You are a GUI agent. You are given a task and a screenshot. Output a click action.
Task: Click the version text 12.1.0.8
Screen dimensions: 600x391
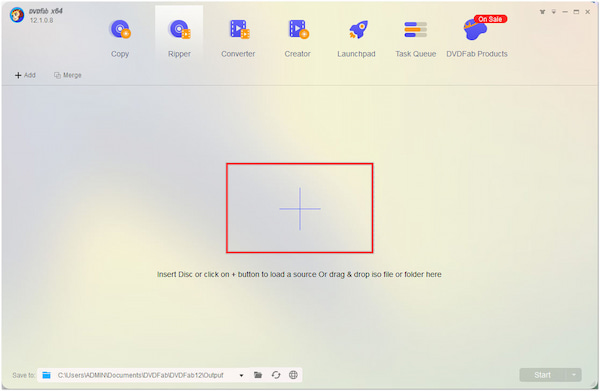tap(41, 20)
